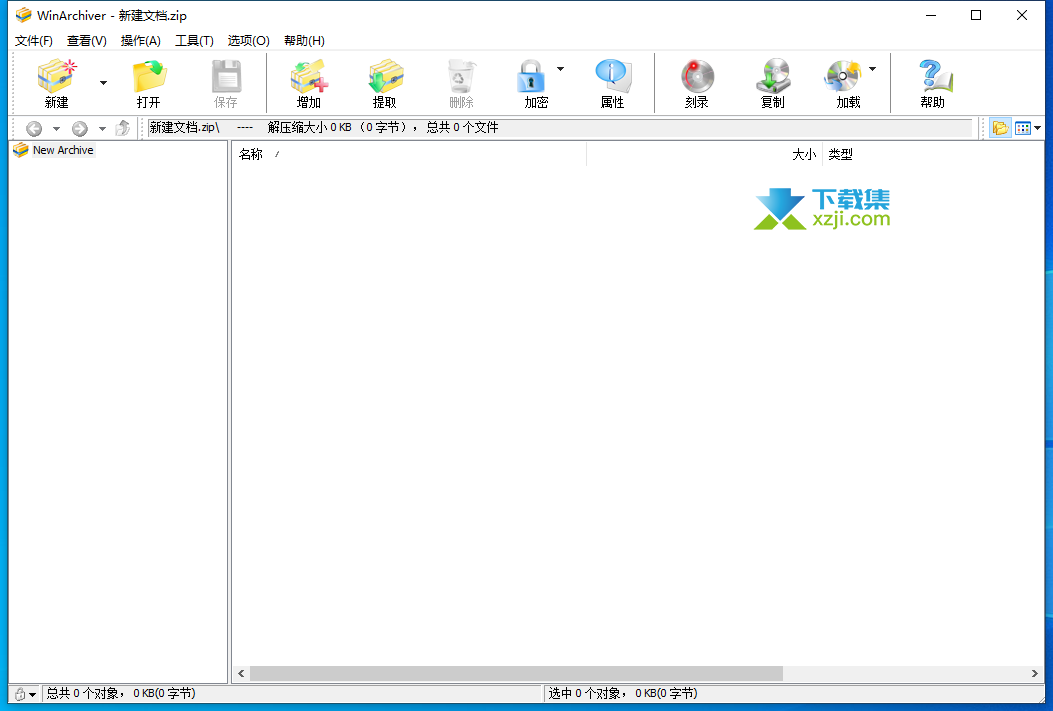Open the Forward history dropdown arrow
The image size is (1053, 711).
click(102, 128)
